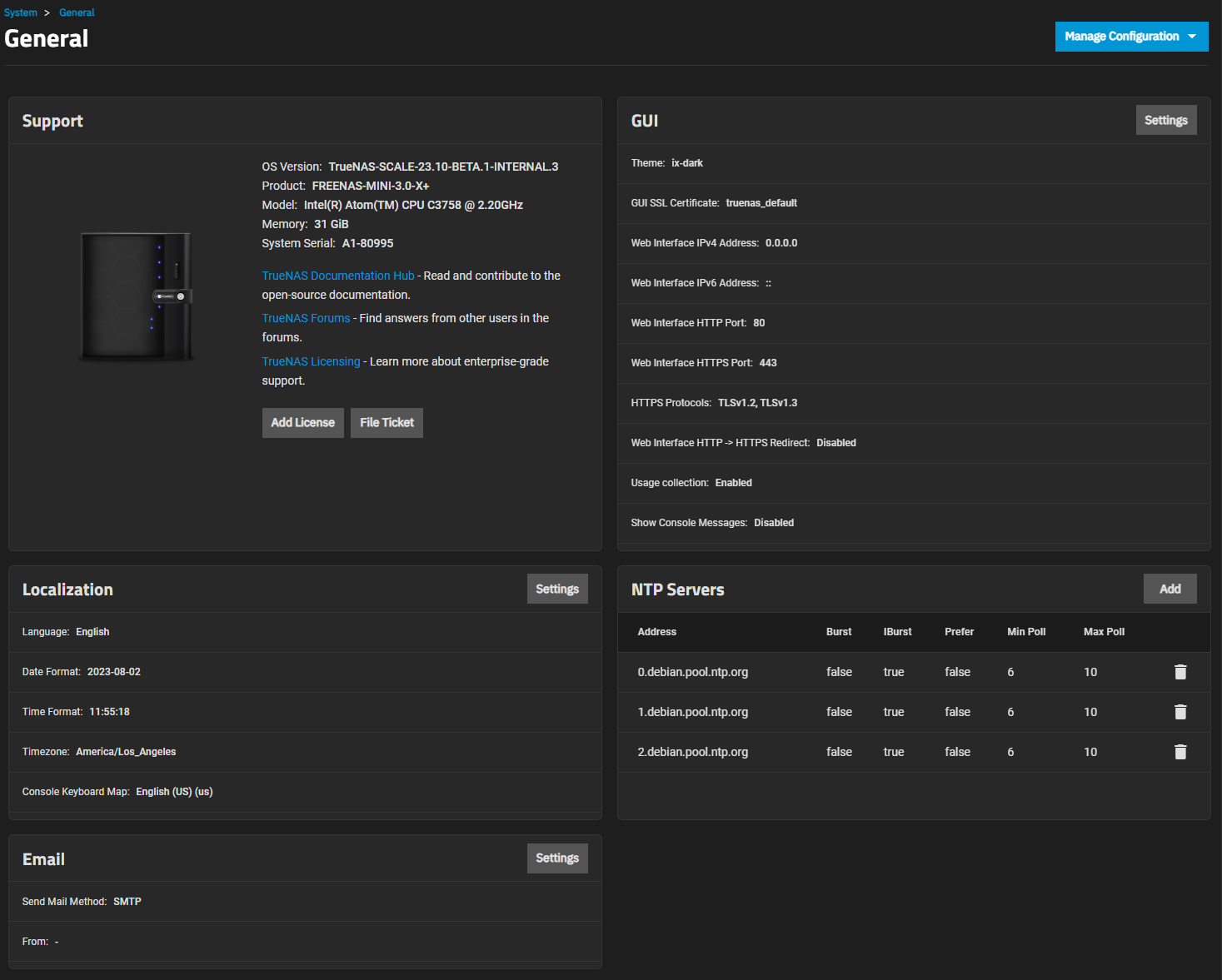Open GUI Settings
Screen dimensions: 1222x980
coord(1165,120)
